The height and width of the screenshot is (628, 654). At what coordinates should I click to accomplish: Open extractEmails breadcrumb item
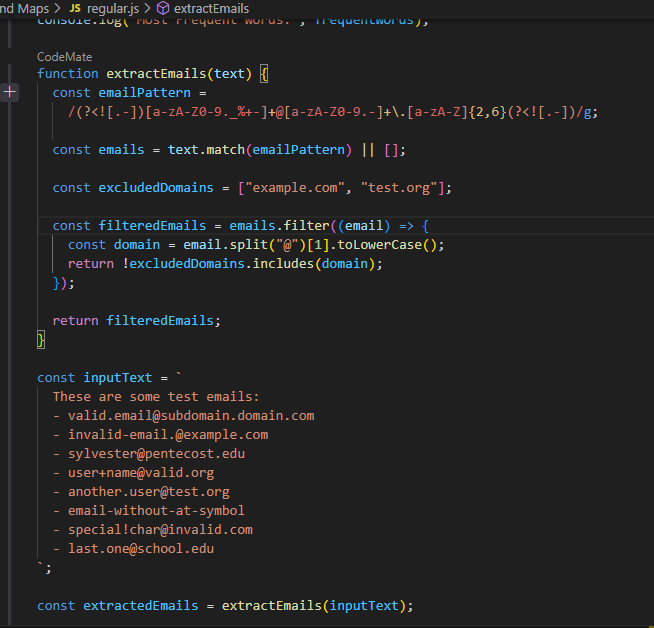point(211,8)
